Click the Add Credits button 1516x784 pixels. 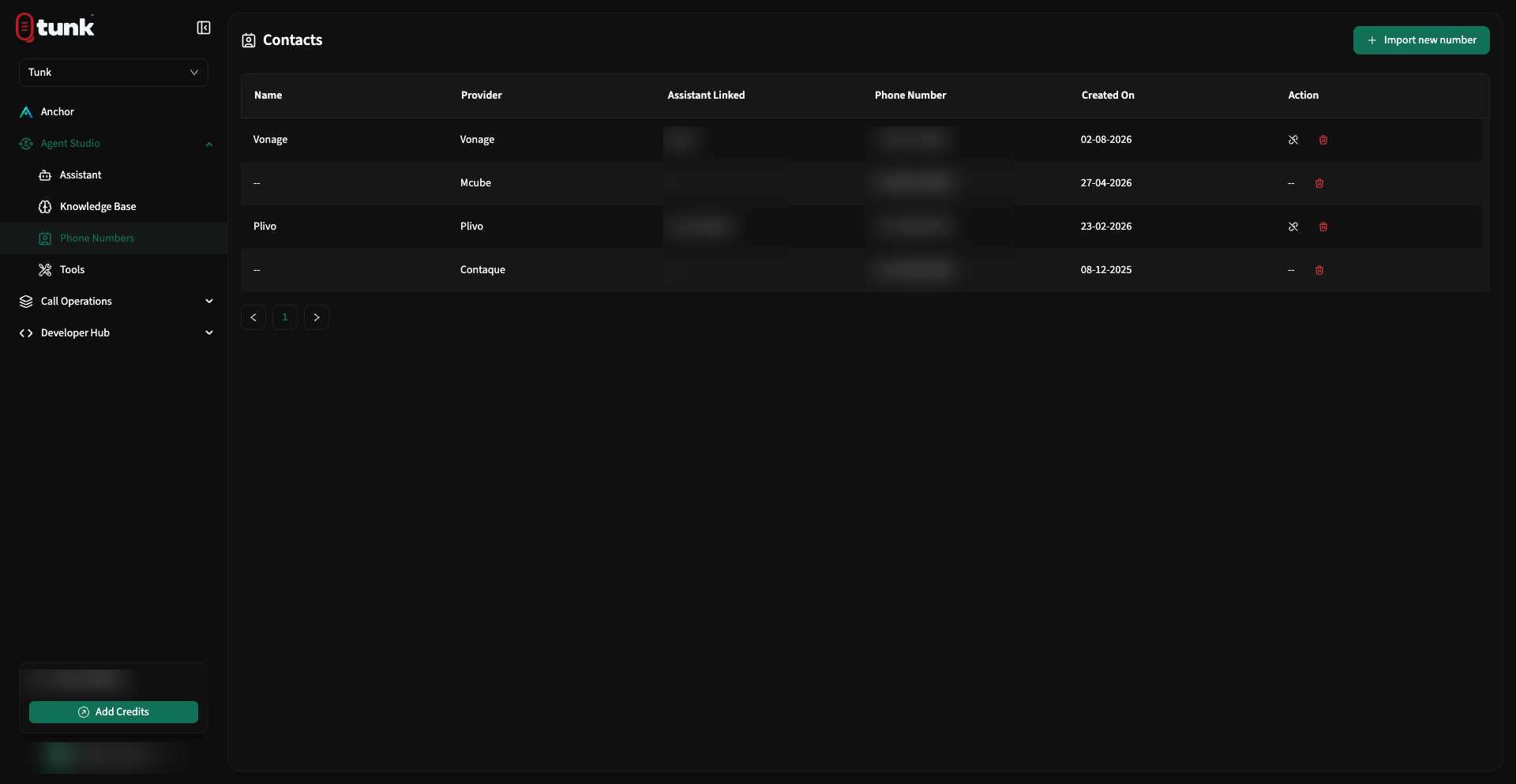[x=114, y=712]
